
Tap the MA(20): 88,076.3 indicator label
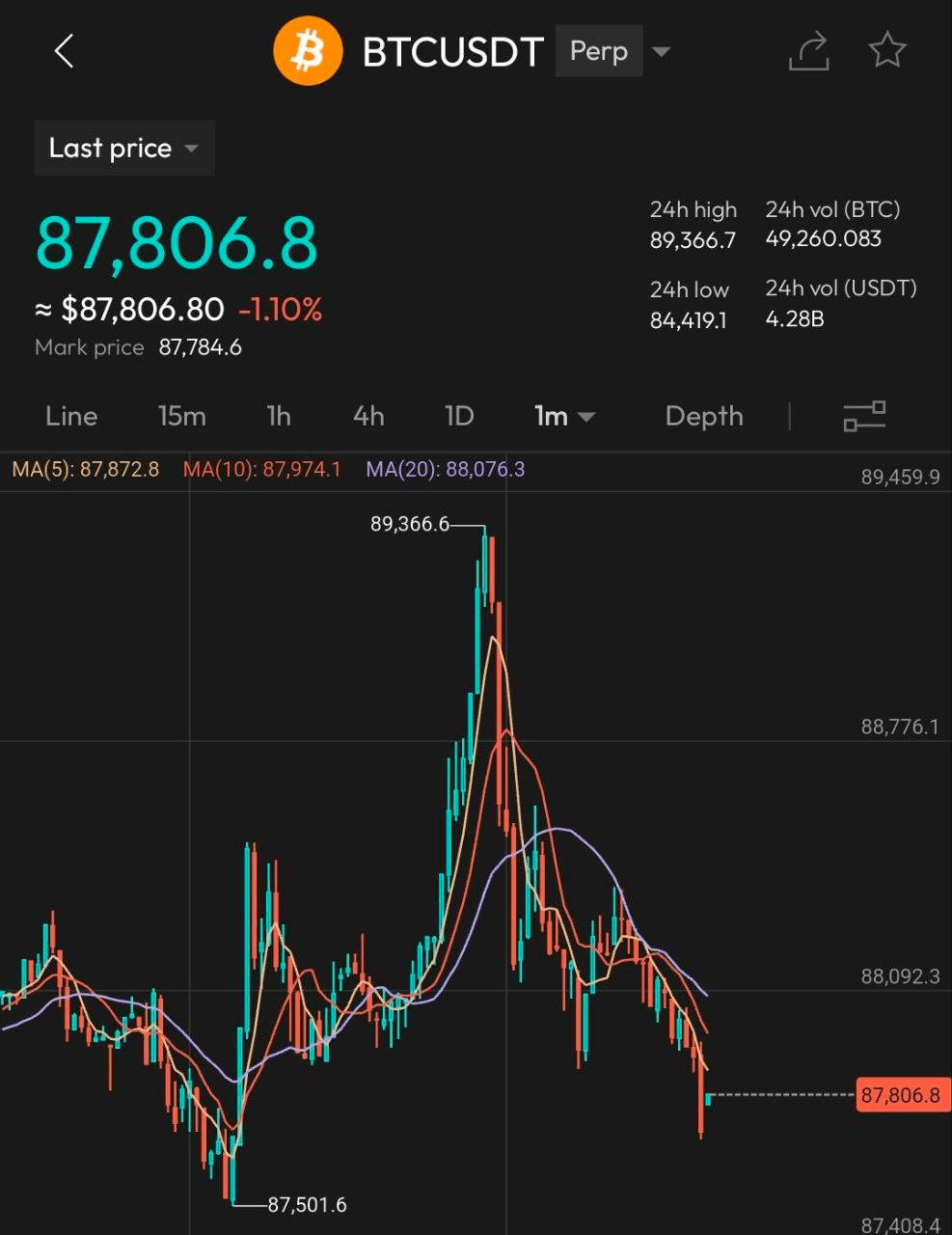tap(446, 470)
